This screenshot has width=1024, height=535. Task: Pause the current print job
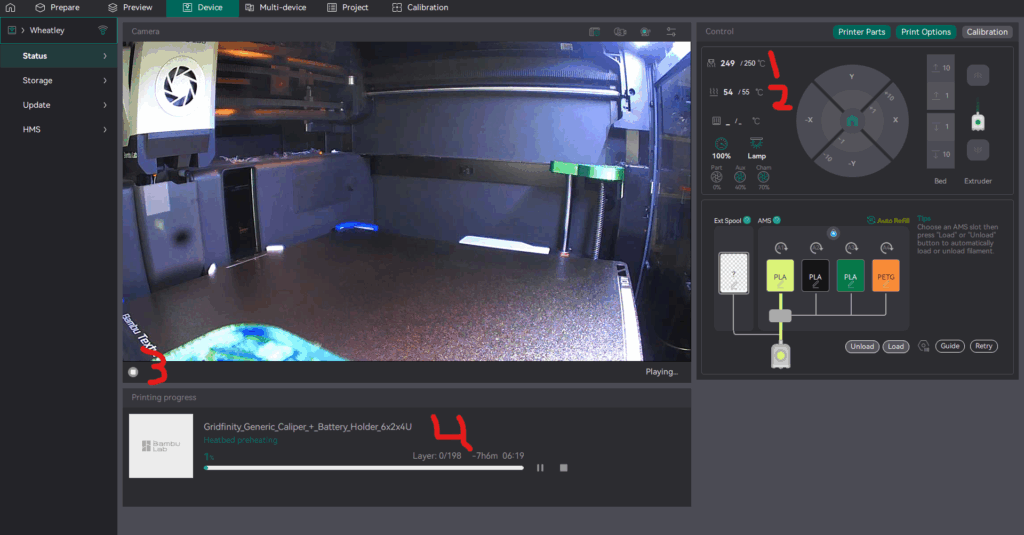[x=541, y=467]
